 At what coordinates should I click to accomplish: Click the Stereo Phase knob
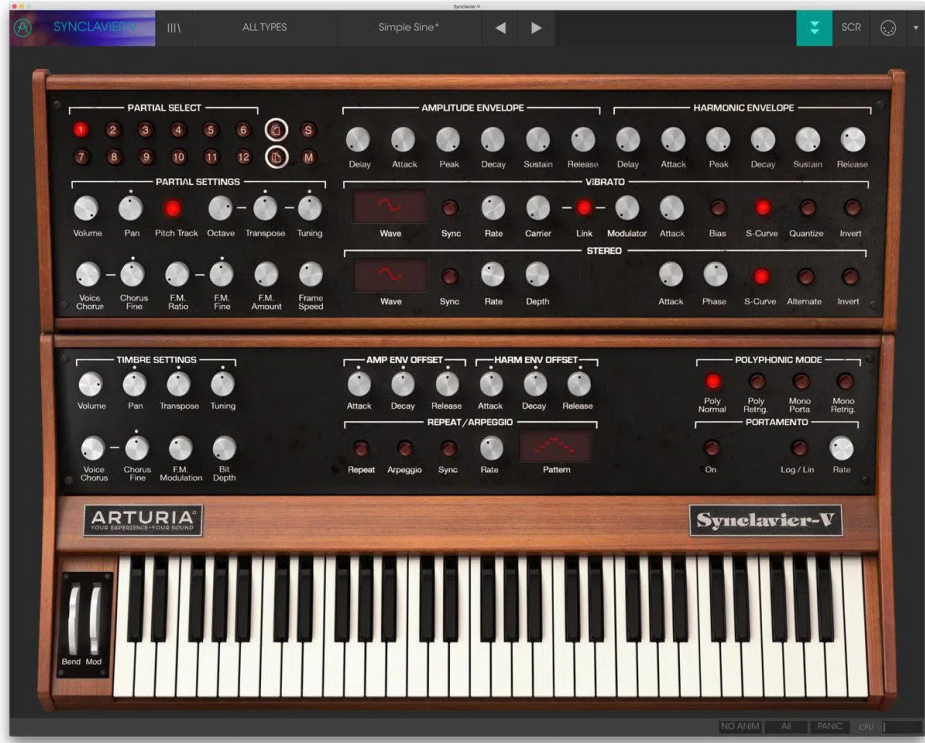pos(715,274)
